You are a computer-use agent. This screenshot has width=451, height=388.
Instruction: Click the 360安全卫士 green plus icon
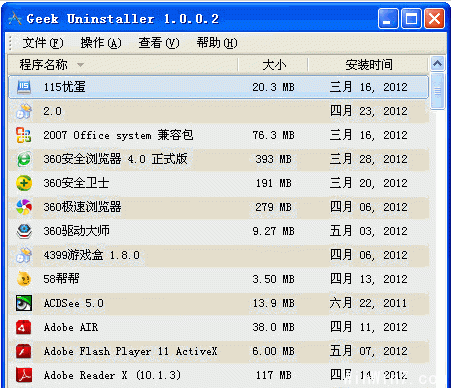tap(24, 183)
